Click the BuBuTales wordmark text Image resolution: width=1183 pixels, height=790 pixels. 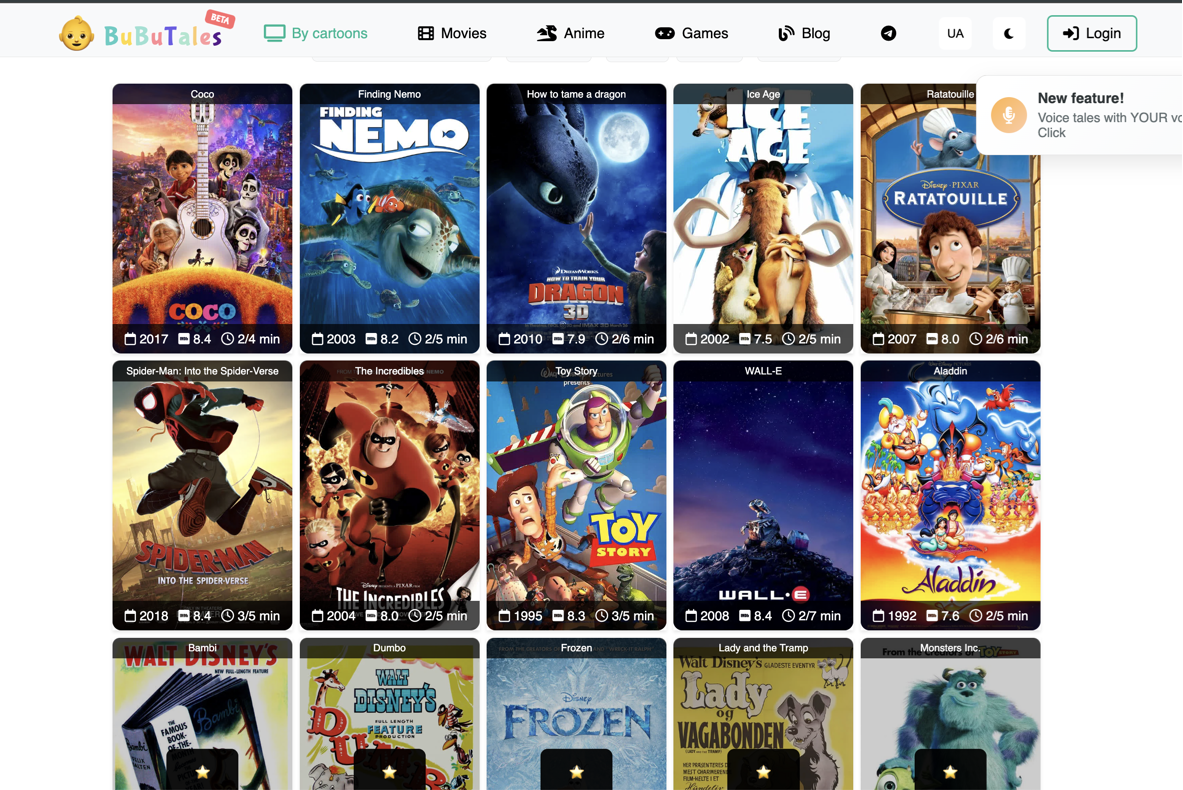coord(163,36)
